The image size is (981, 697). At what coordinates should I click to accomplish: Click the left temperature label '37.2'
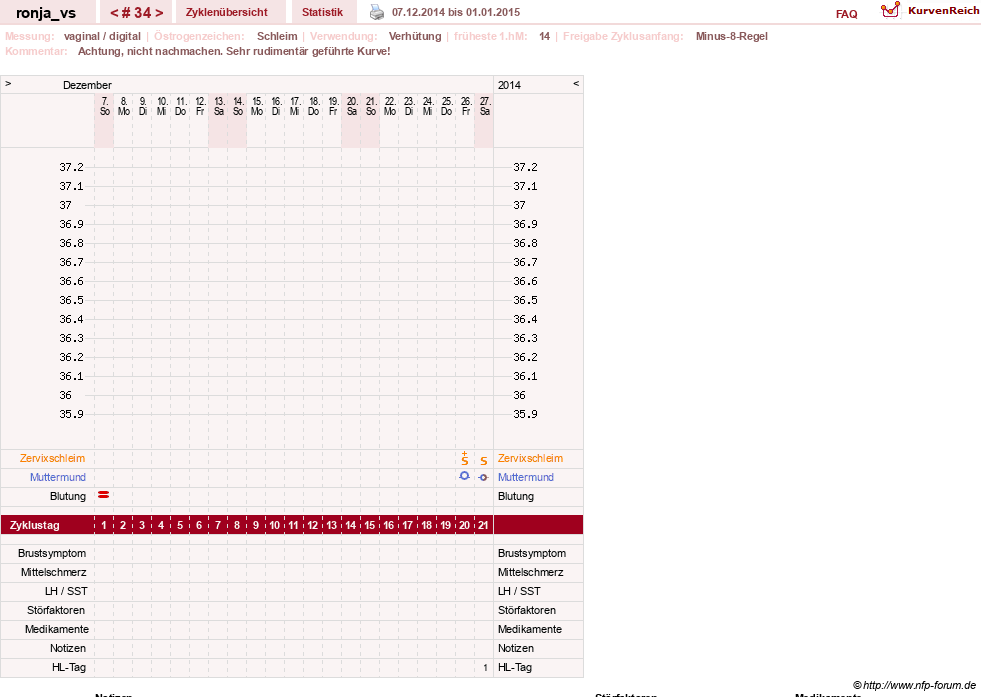(71, 167)
